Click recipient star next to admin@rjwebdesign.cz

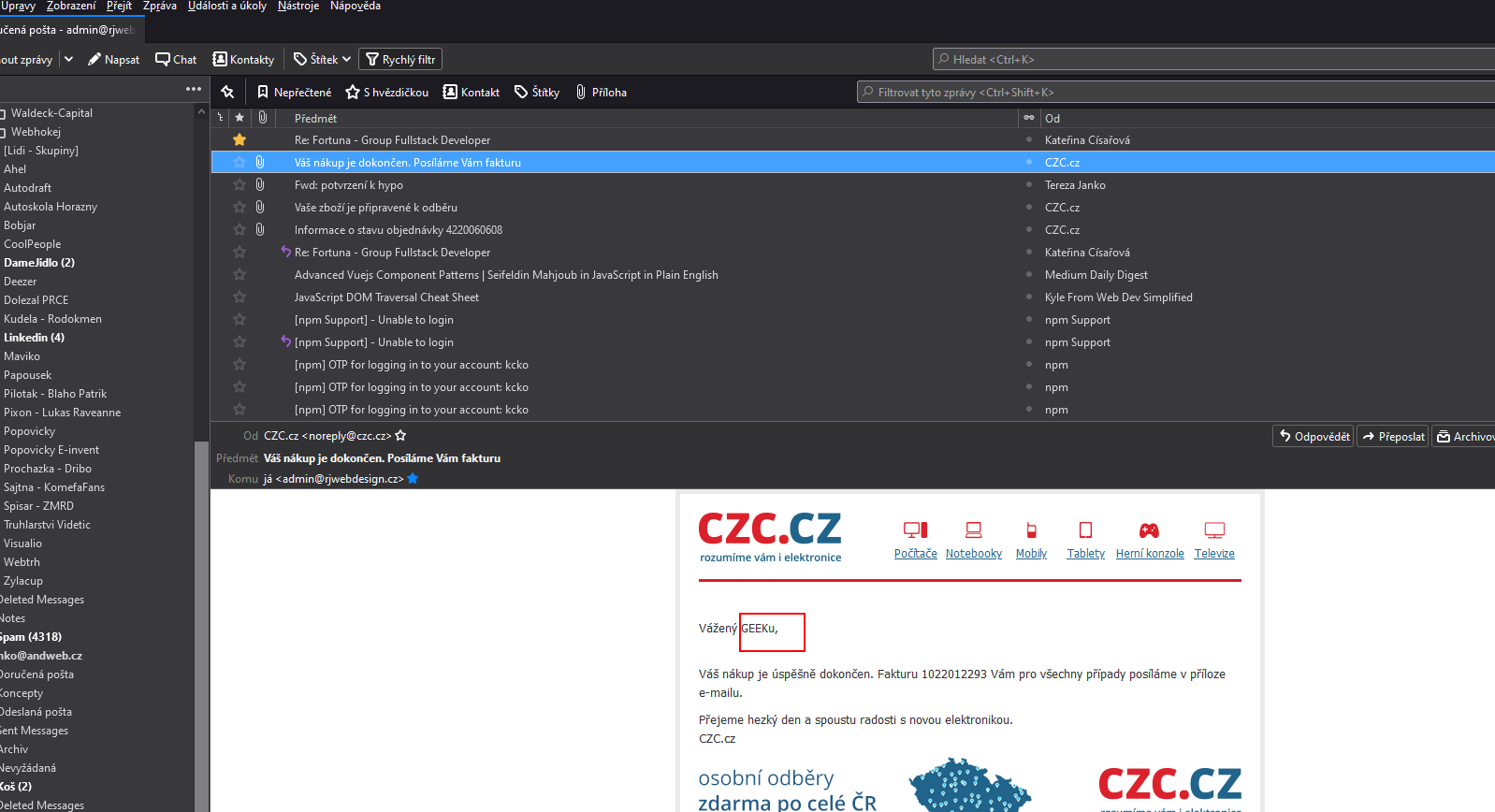coord(413,479)
